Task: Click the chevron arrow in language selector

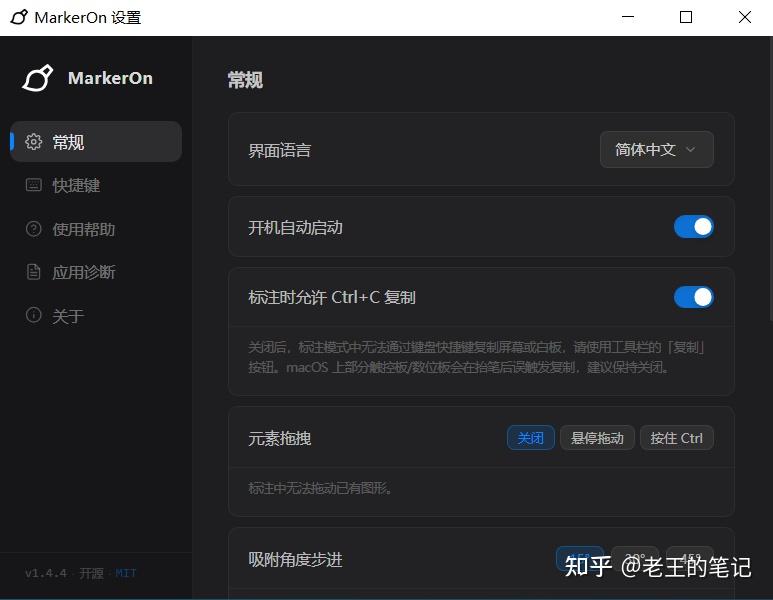Action: [x=691, y=149]
